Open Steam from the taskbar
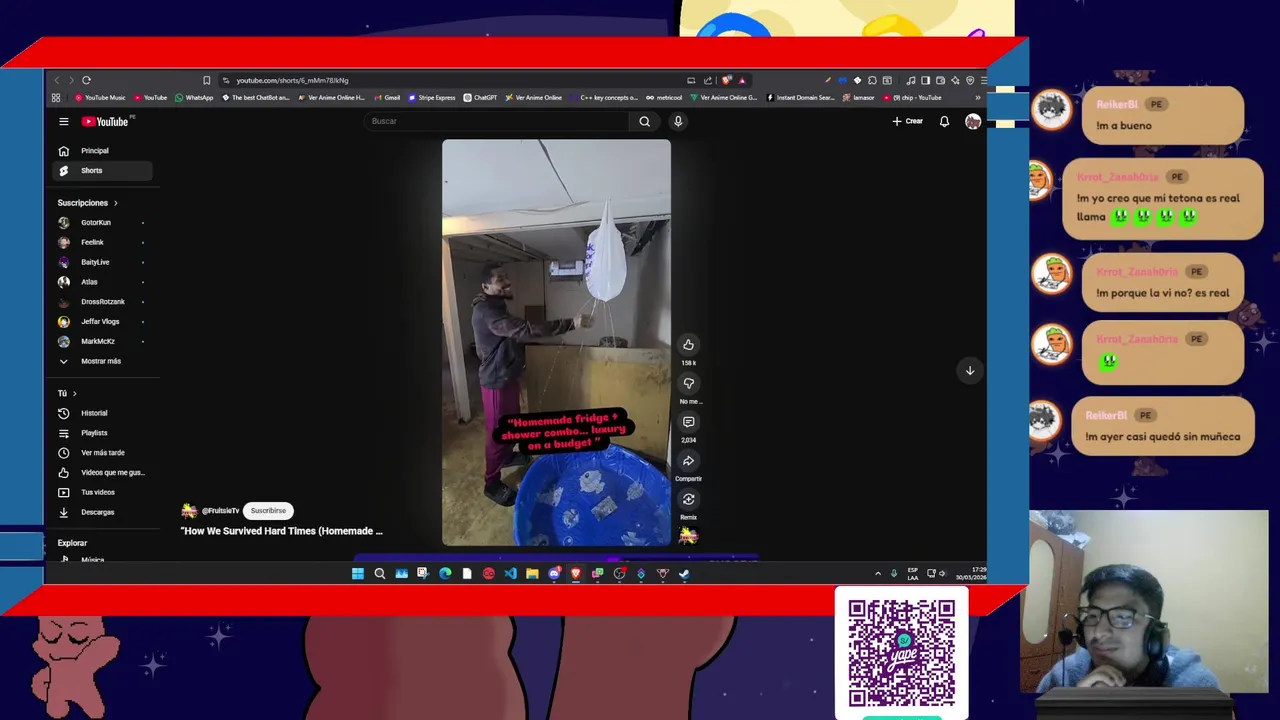This screenshot has width=1280, height=720. pos(684,573)
